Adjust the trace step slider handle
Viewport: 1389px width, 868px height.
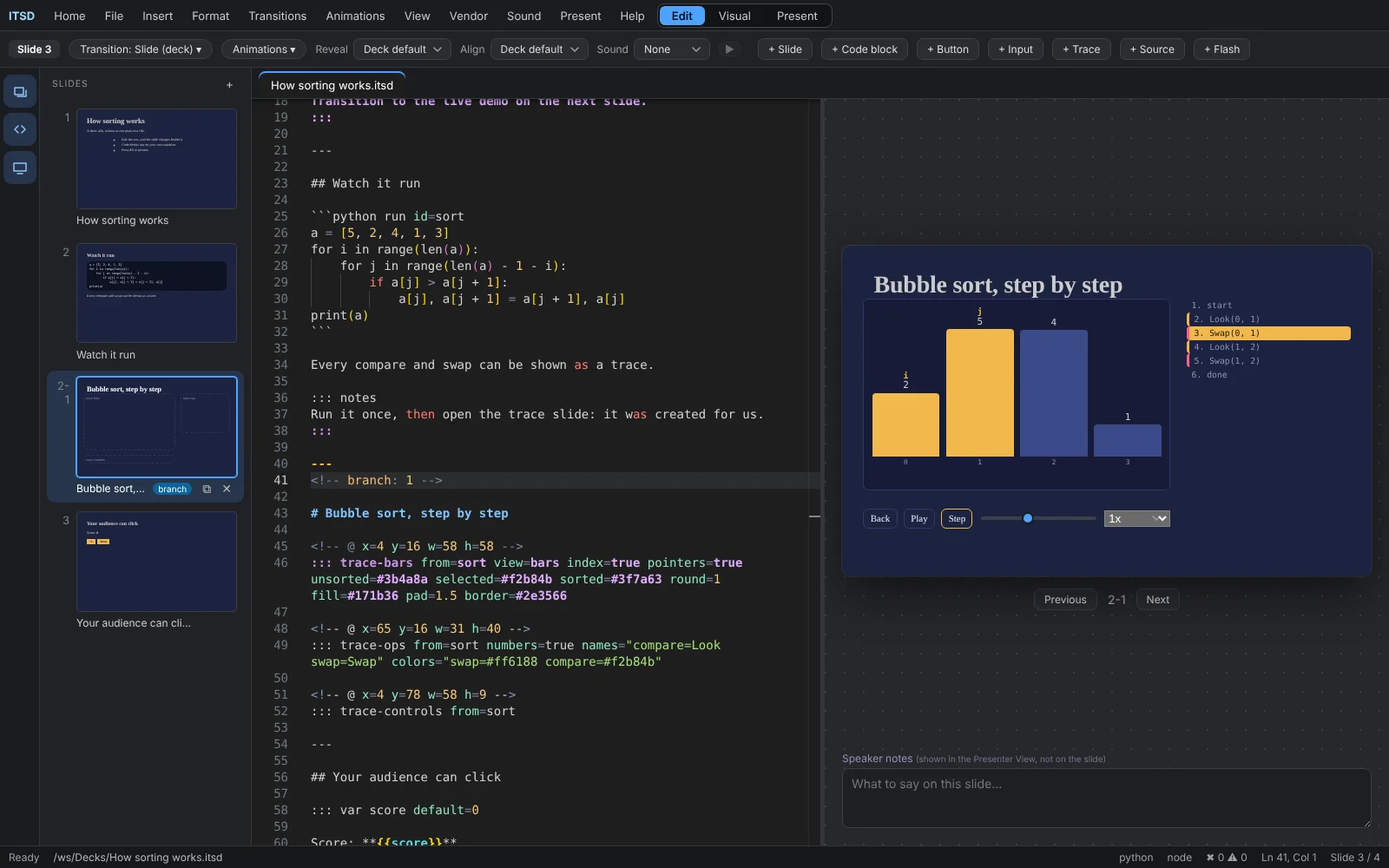tap(1028, 518)
